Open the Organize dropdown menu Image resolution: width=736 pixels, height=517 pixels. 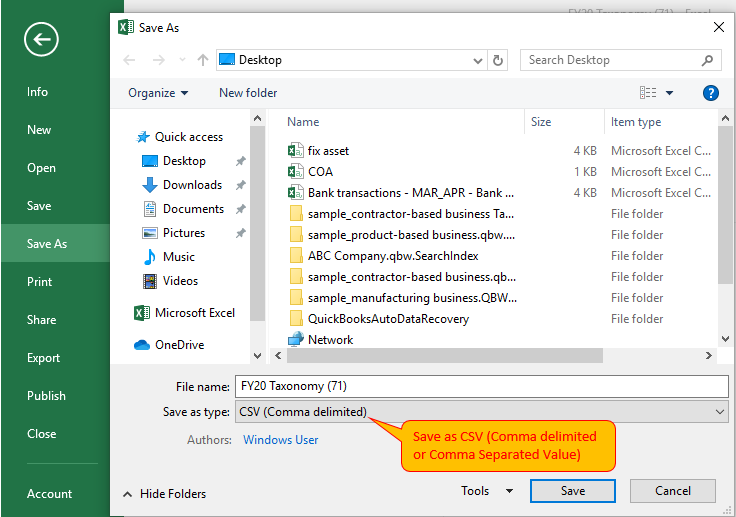pyautogui.click(x=158, y=93)
